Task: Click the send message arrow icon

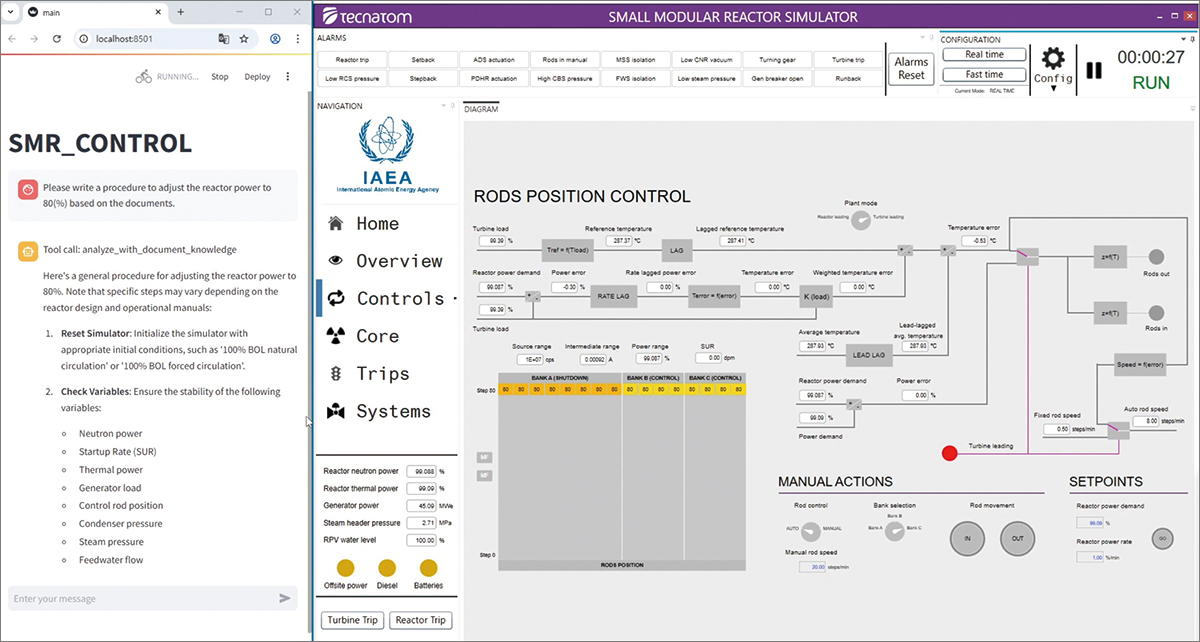Action: (285, 598)
